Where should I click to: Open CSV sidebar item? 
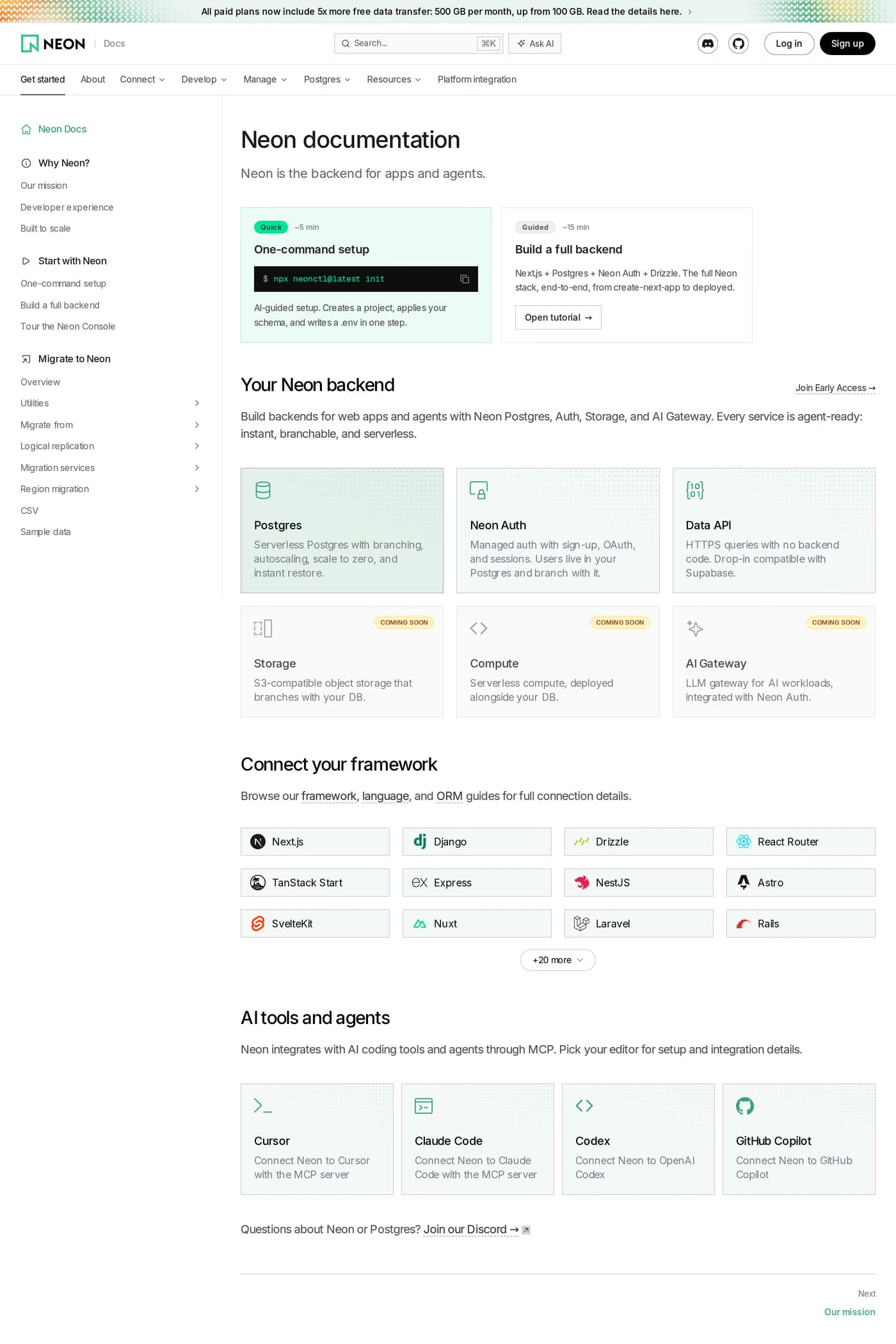(29, 511)
